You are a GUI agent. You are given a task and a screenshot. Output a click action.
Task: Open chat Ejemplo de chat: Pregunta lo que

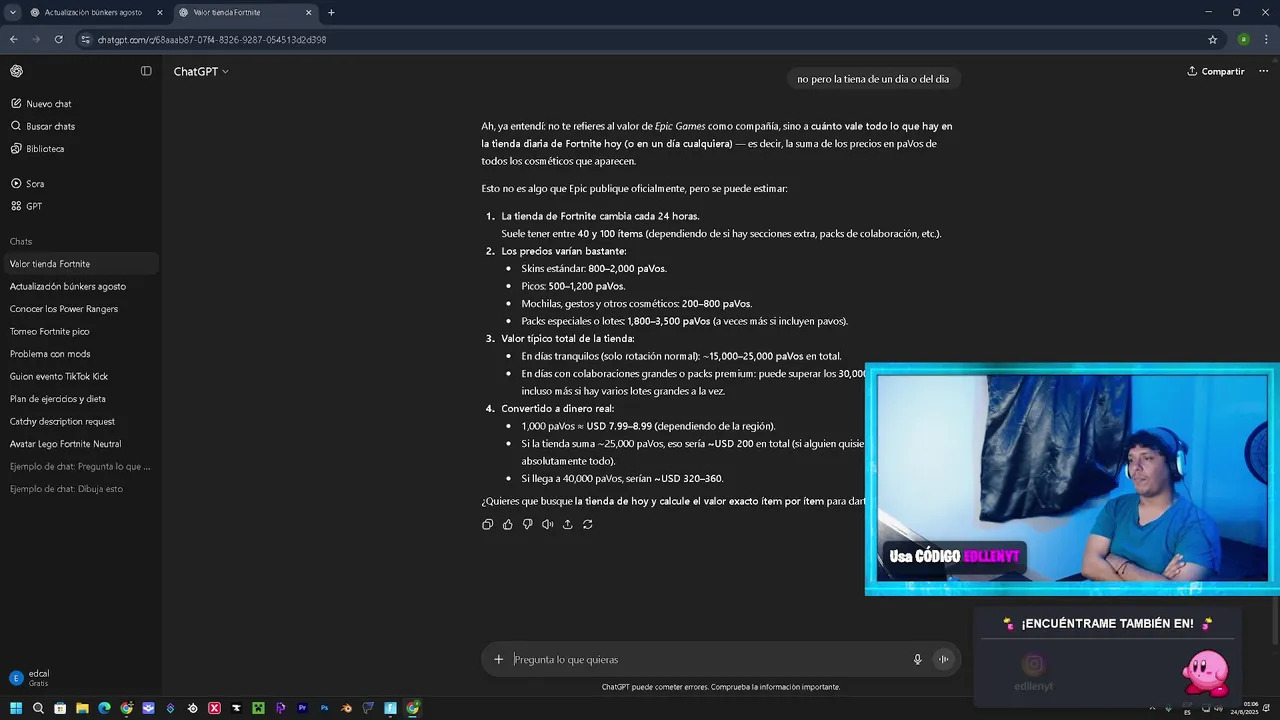tap(80, 466)
